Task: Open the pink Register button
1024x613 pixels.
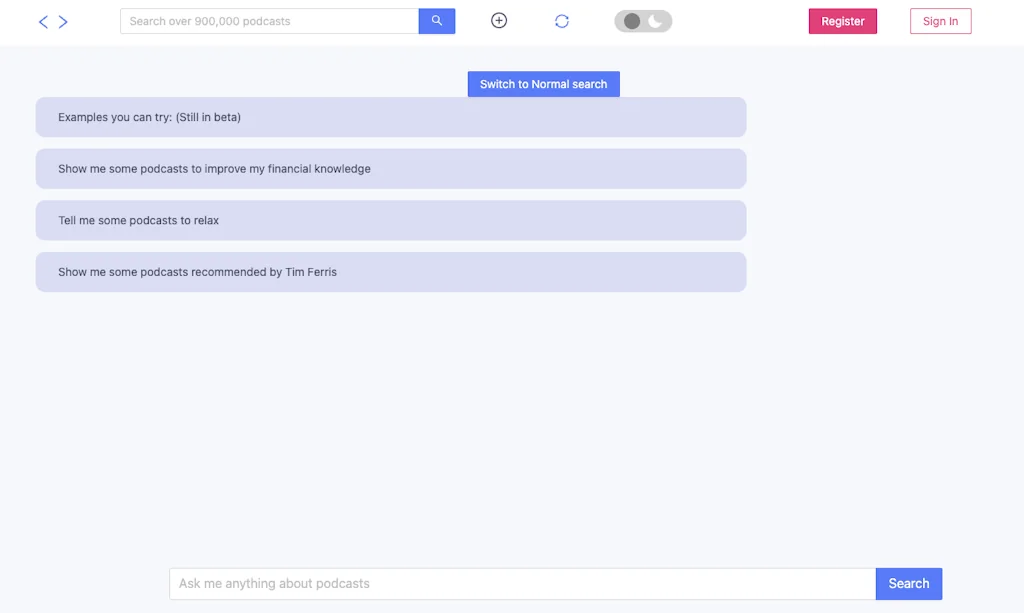Action: click(x=843, y=20)
